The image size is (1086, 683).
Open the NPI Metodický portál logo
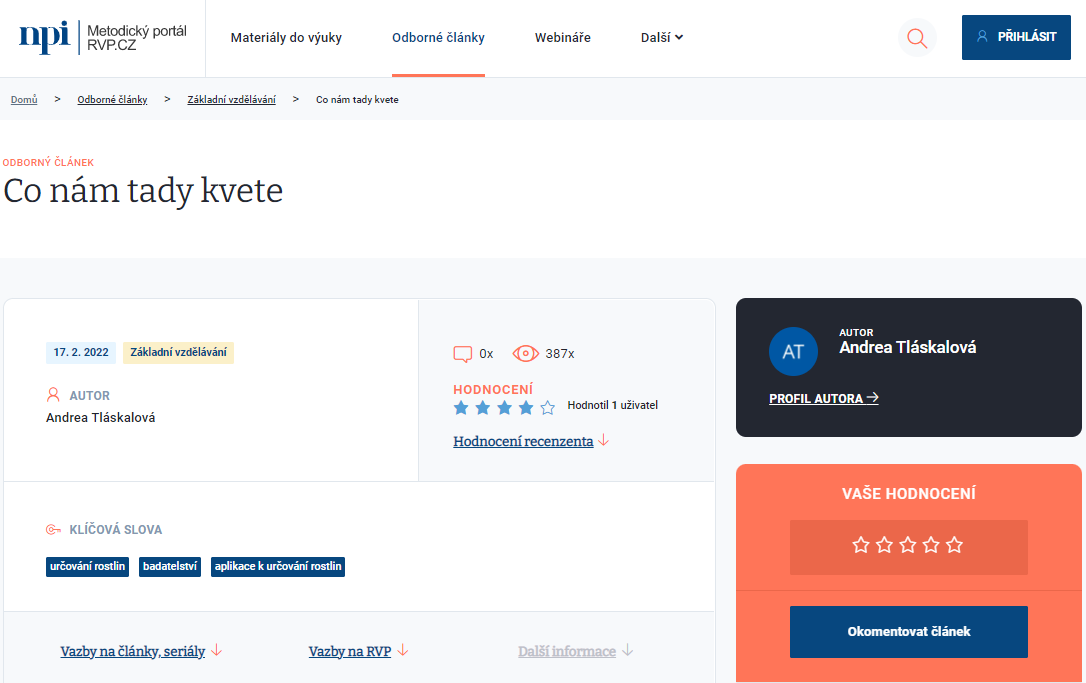[103, 38]
